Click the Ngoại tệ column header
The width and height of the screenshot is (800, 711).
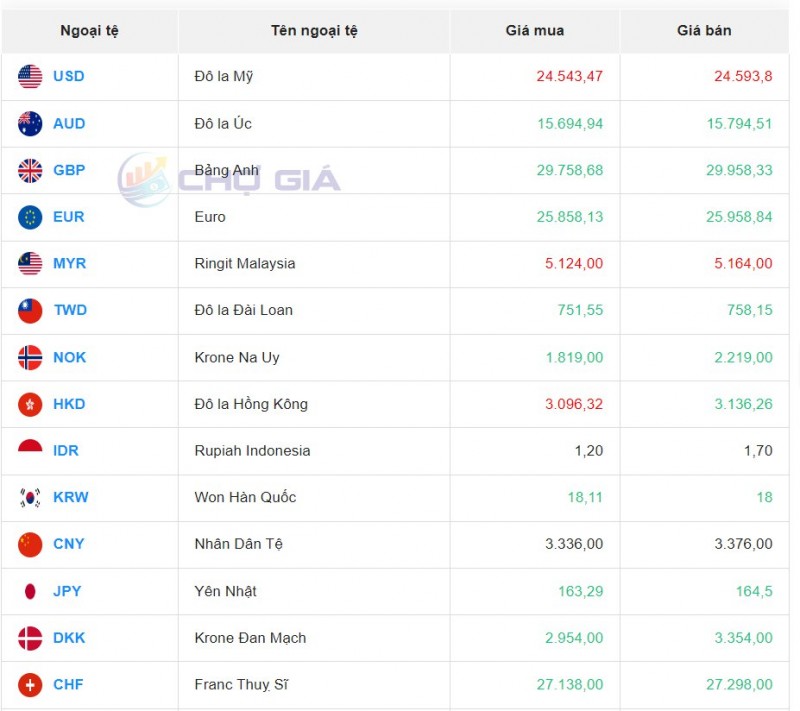coord(91,30)
